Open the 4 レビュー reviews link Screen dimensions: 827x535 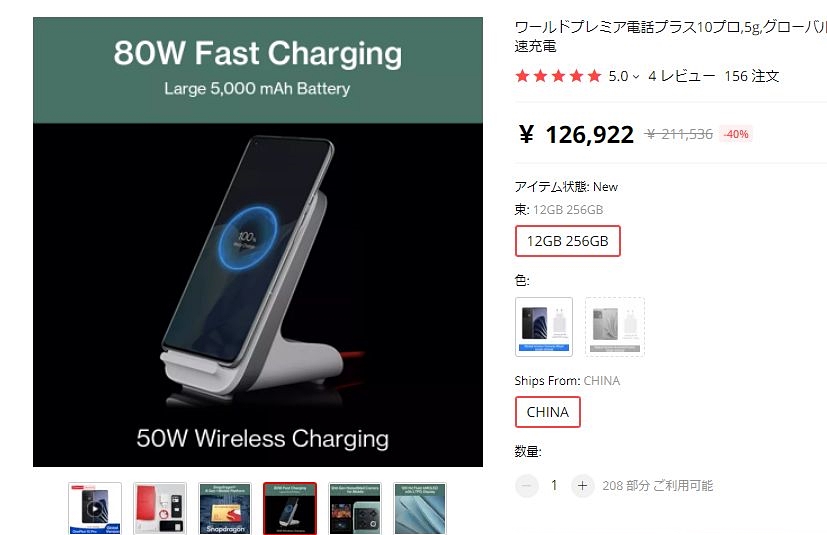[681, 76]
